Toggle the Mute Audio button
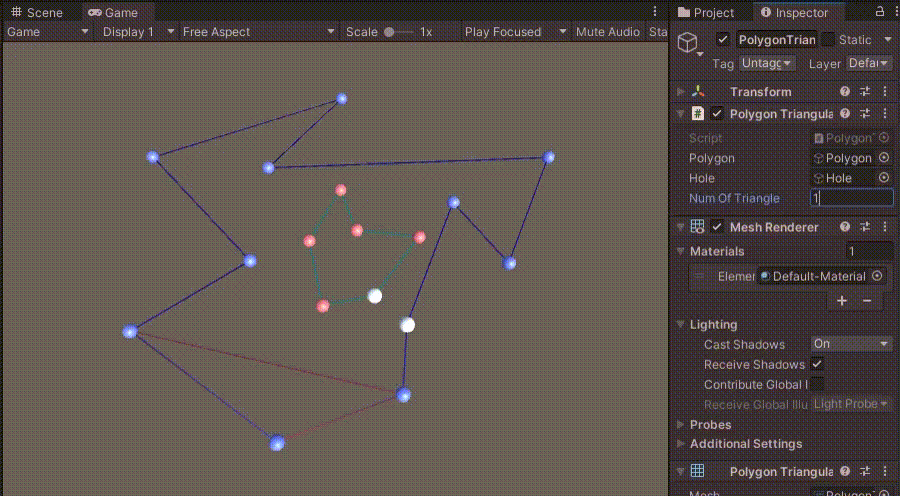Viewport: 900px width, 496px height. click(607, 32)
